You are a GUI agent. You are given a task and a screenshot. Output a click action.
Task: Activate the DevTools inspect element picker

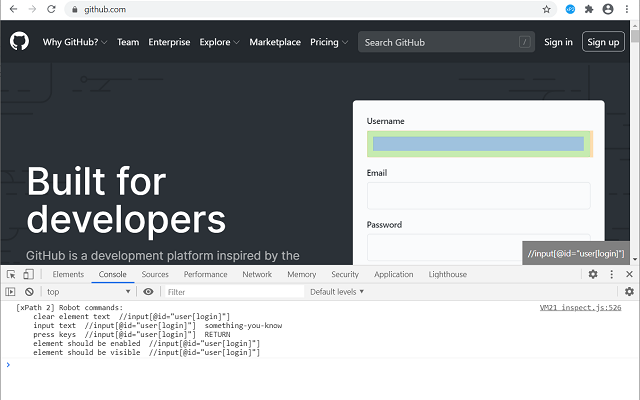[11, 274]
